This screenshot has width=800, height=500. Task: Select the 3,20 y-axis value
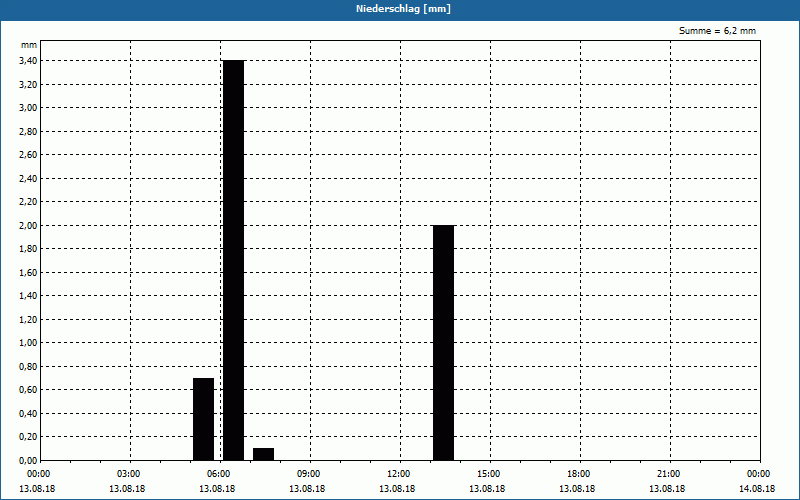pyautogui.click(x=28, y=84)
